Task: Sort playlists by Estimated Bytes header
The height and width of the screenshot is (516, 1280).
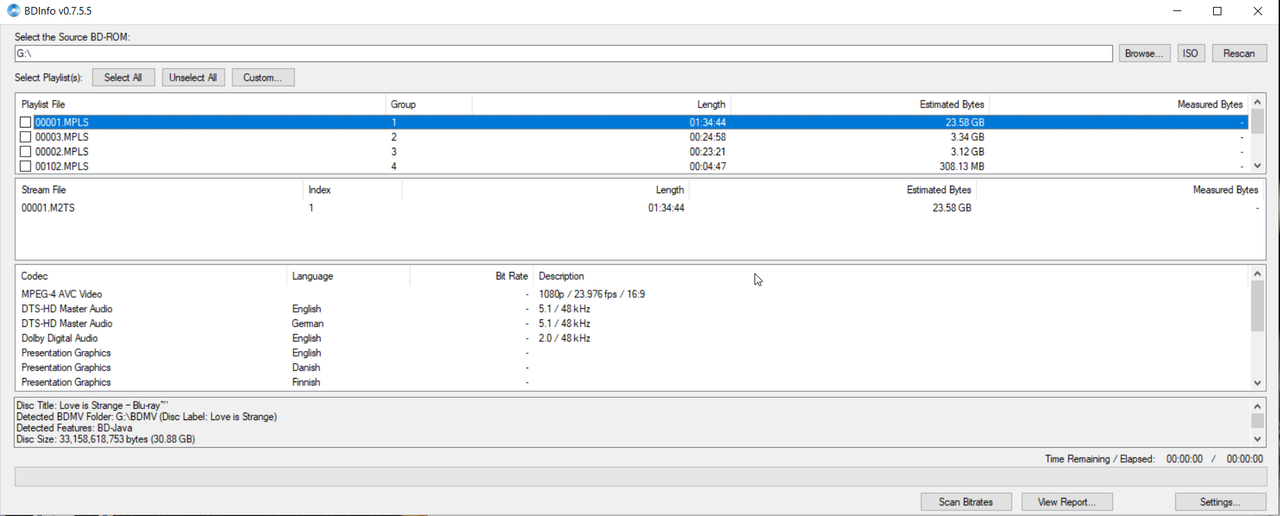Action: [860, 104]
